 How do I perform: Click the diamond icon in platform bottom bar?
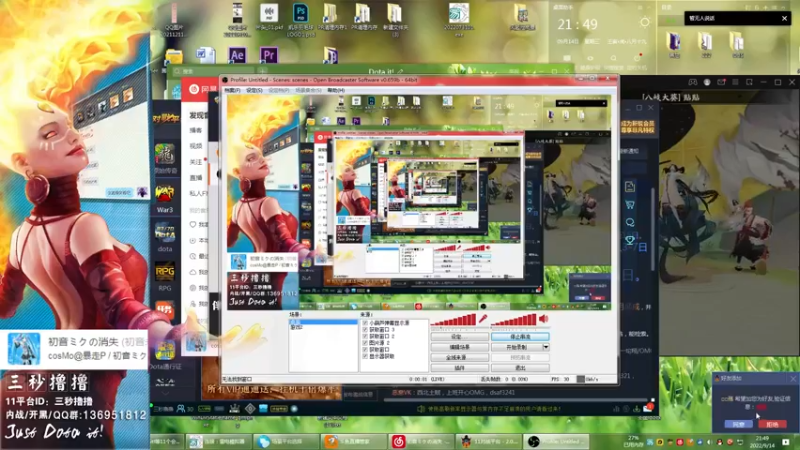(250, 409)
